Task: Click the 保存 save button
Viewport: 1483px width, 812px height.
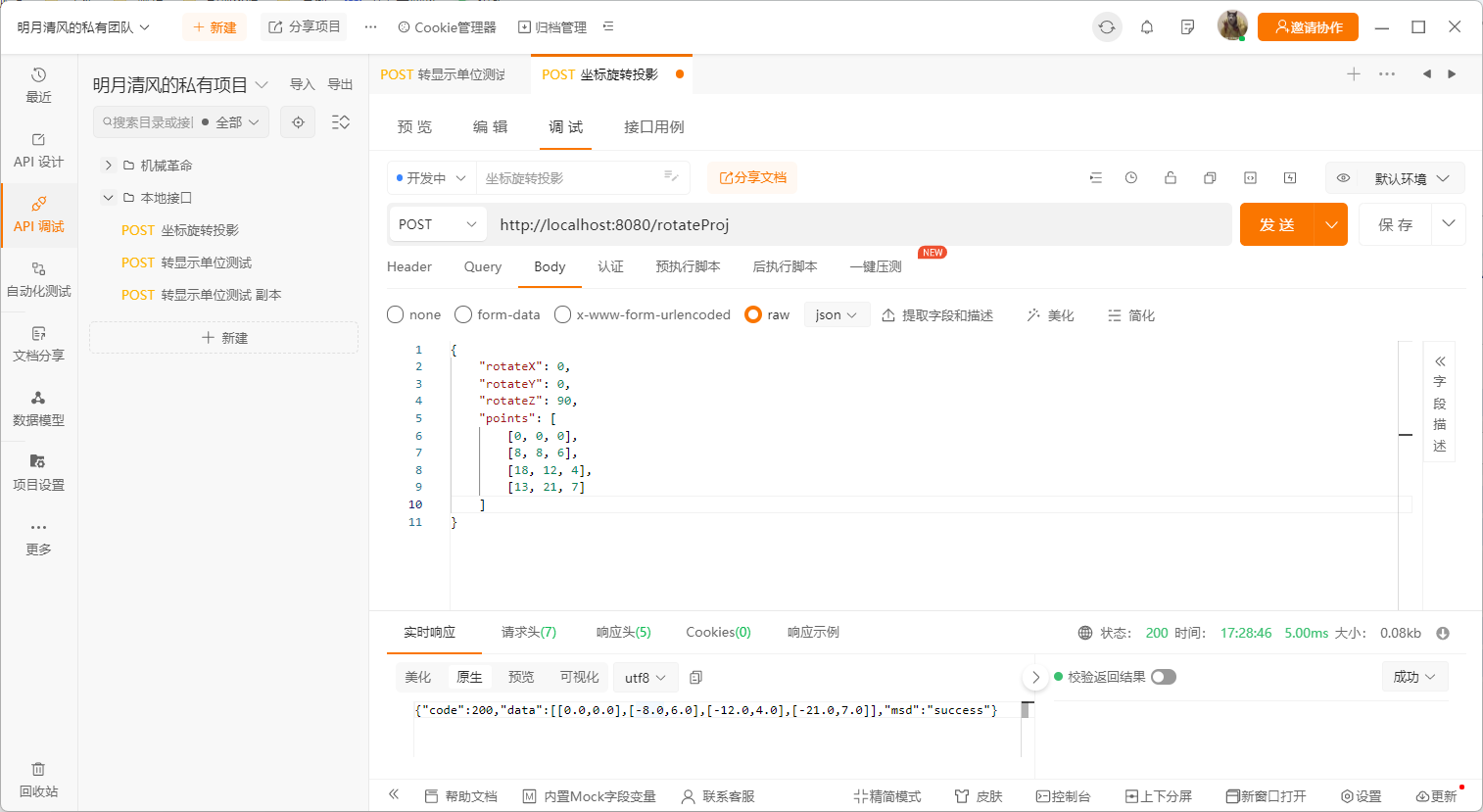Action: coord(1396,224)
